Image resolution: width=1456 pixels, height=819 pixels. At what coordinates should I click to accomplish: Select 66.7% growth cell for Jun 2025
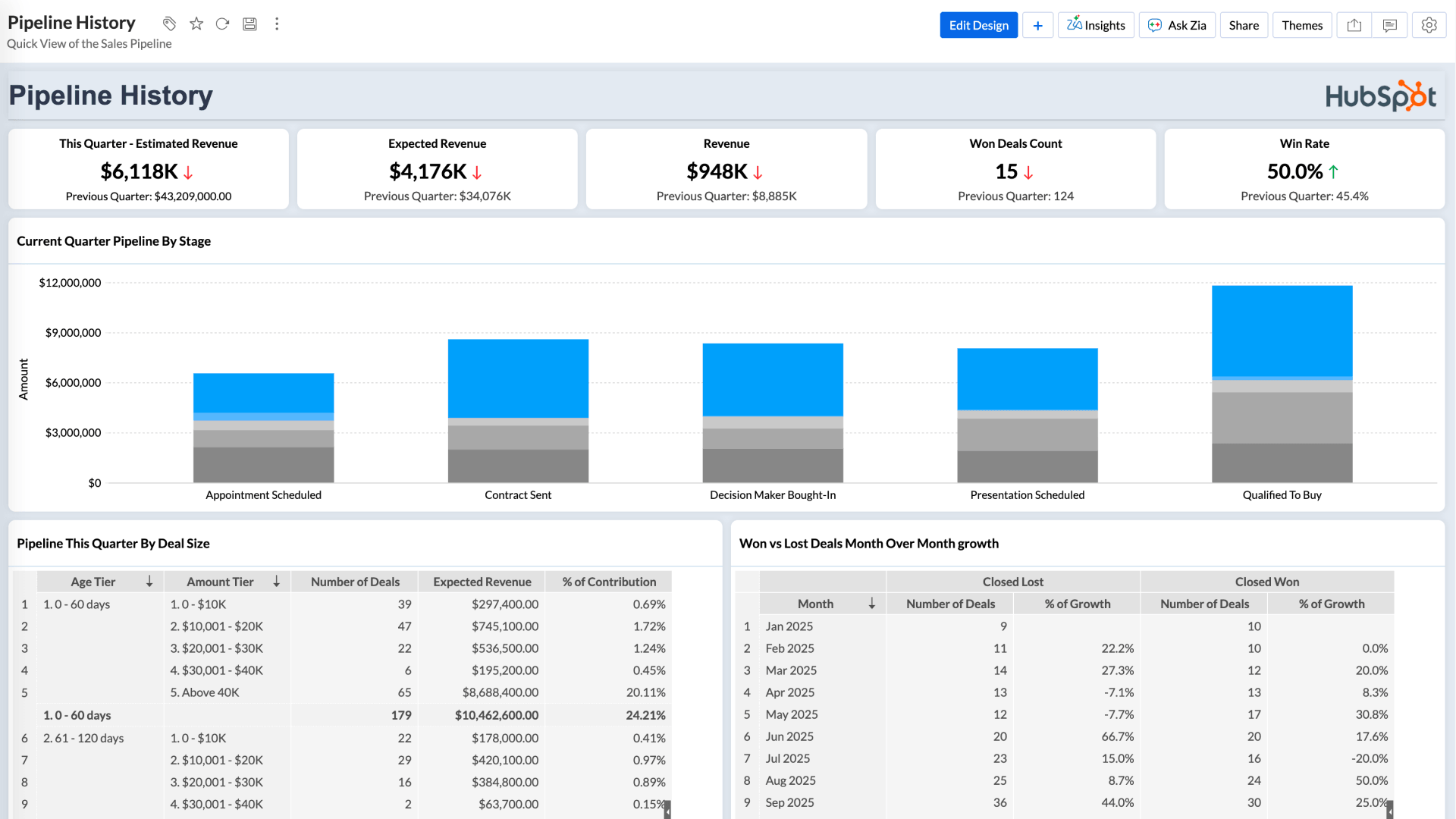[x=1077, y=736]
